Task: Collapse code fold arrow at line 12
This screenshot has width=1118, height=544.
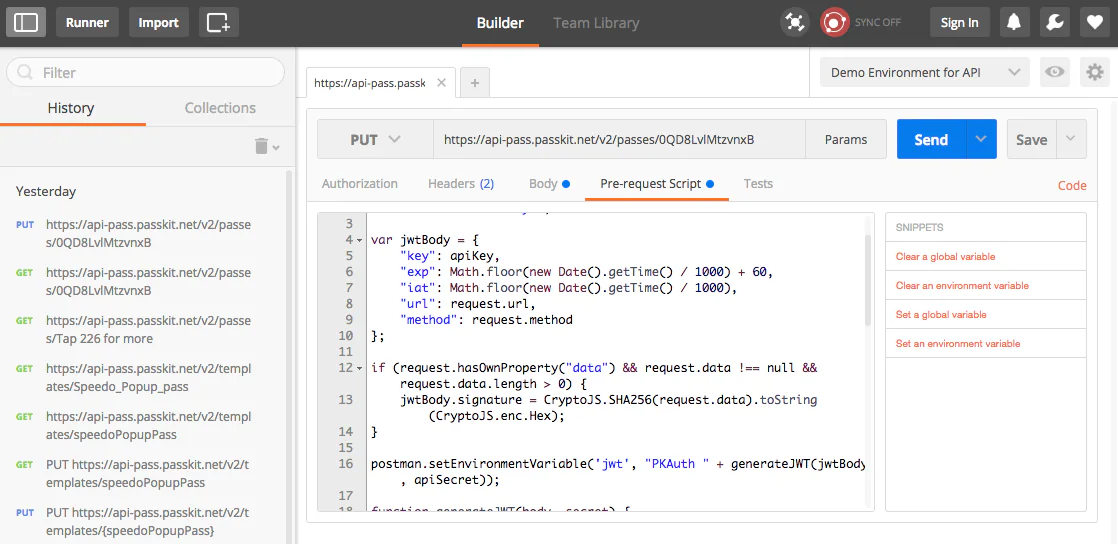Action: pos(359,368)
